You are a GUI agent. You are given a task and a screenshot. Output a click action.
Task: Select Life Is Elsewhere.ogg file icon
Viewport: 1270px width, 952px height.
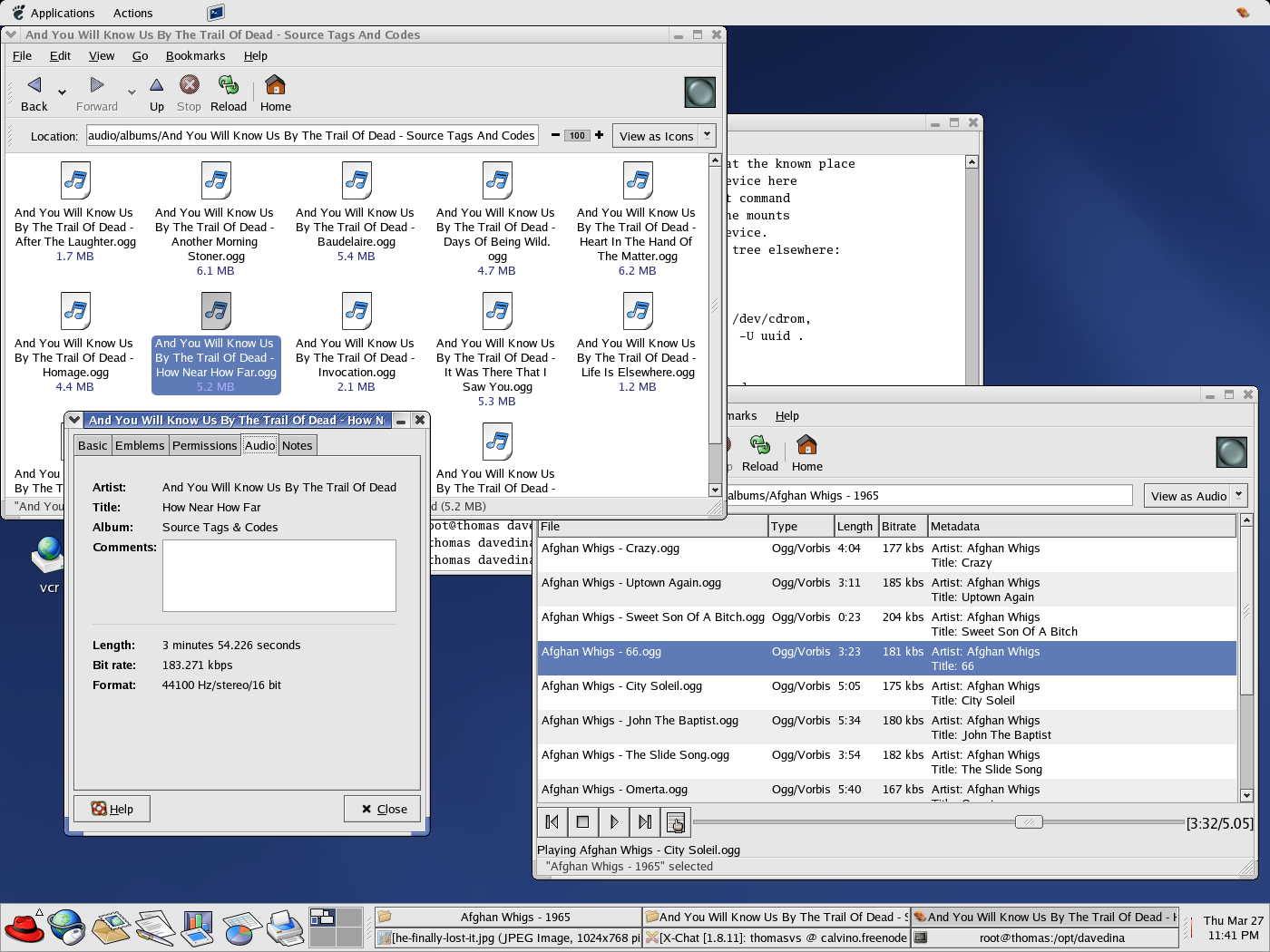tap(638, 311)
